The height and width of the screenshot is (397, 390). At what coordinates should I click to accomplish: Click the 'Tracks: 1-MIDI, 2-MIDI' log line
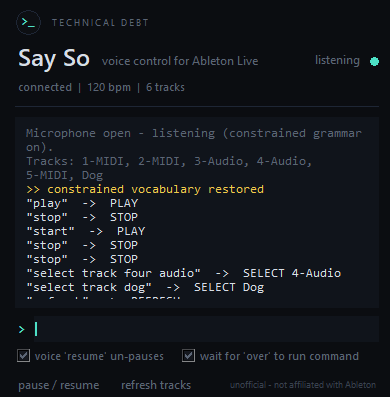[x=169, y=168]
